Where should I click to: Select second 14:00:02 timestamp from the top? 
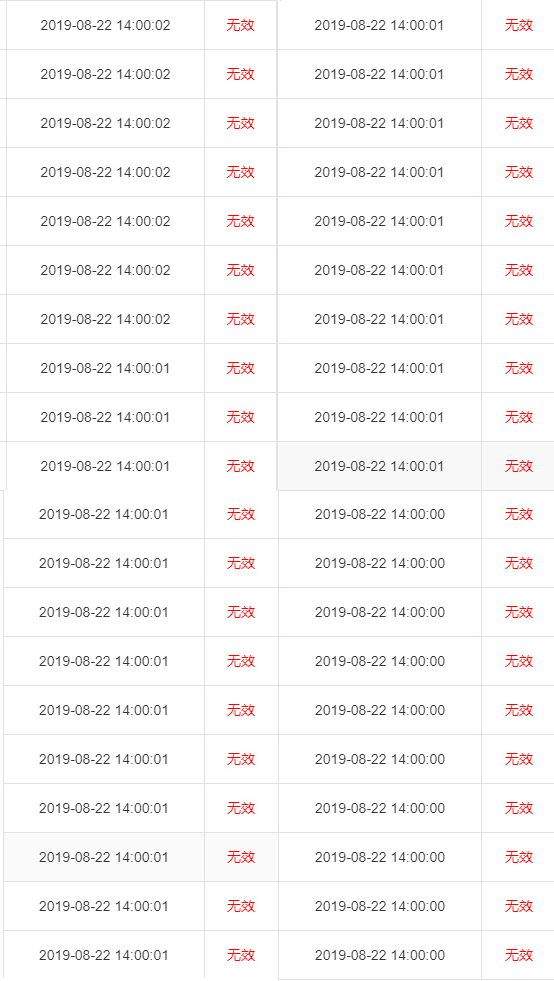[105, 74]
